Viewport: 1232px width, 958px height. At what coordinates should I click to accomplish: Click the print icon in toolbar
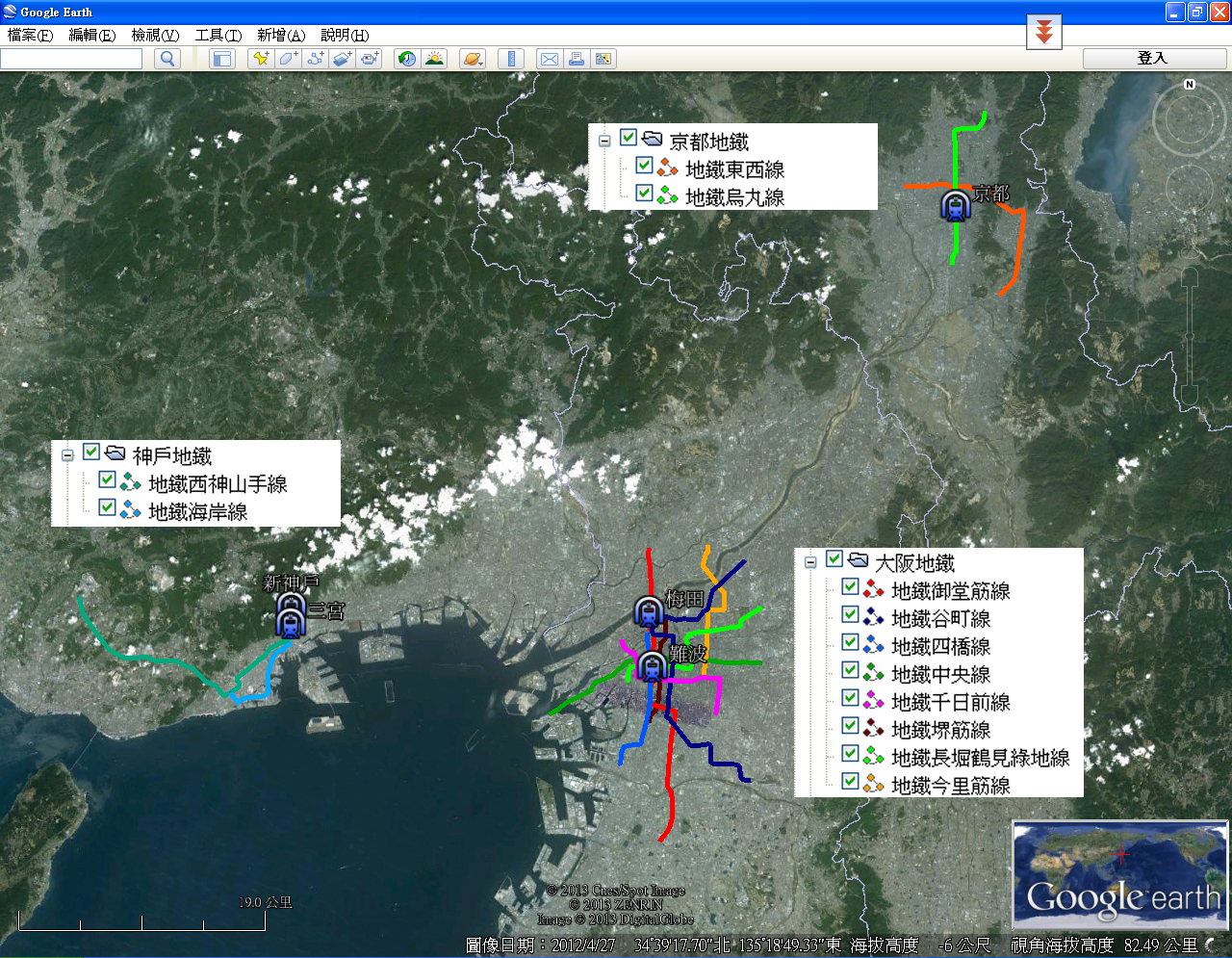click(x=576, y=59)
